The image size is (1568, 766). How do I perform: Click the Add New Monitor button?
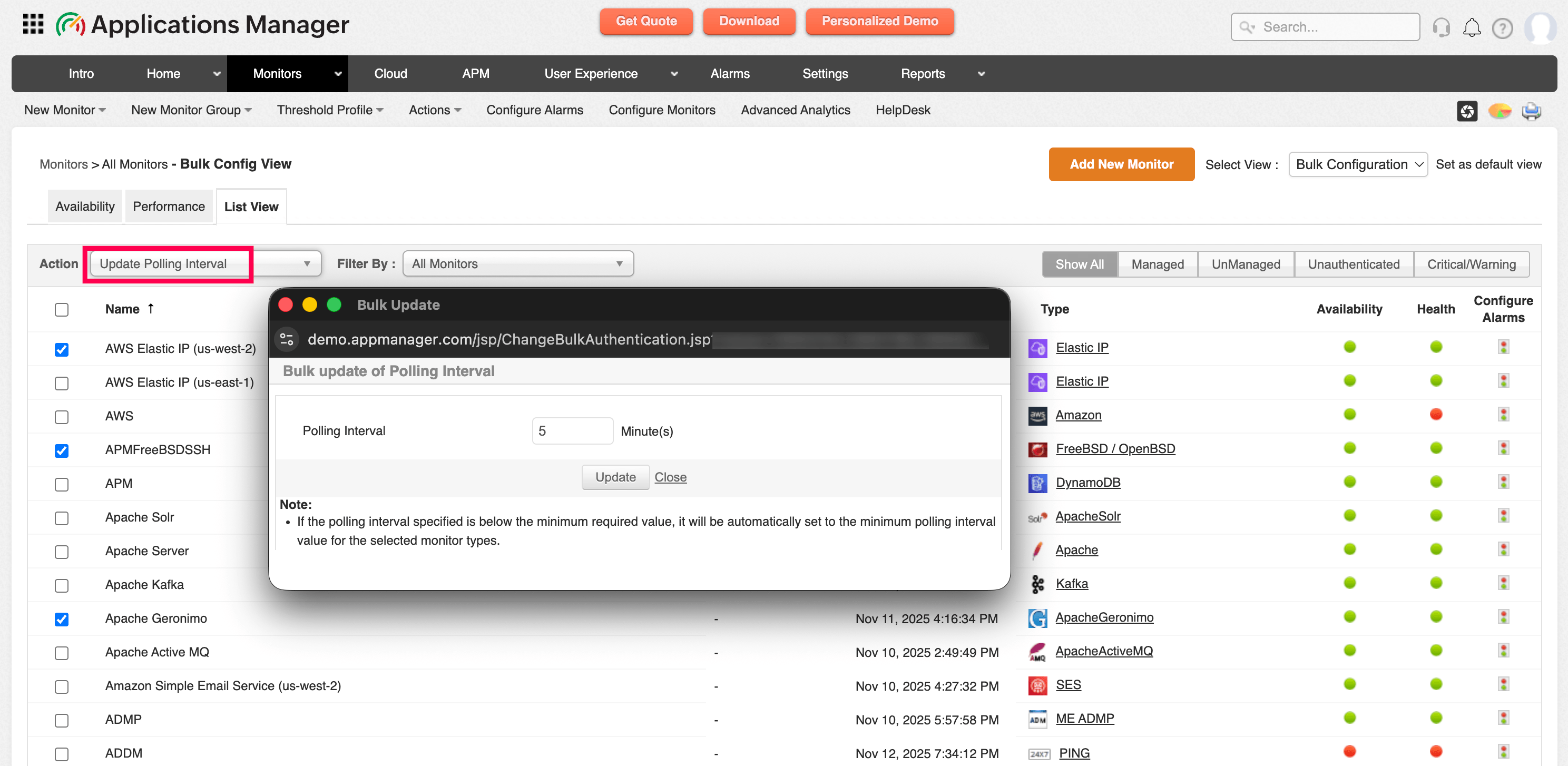click(1121, 164)
